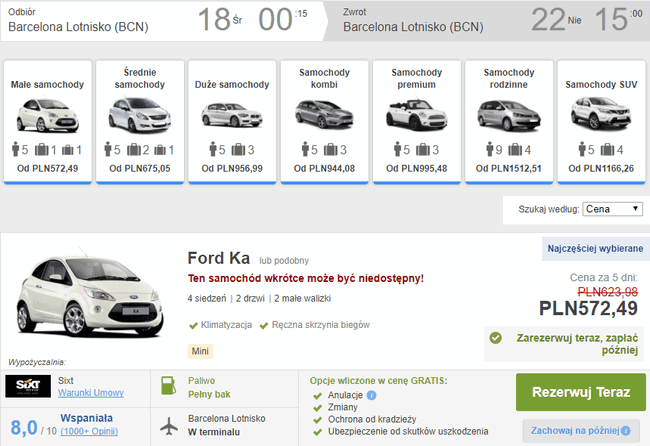Click the crossed-out price PLN623,98
This screenshot has width=650, height=446.
(x=608, y=292)
